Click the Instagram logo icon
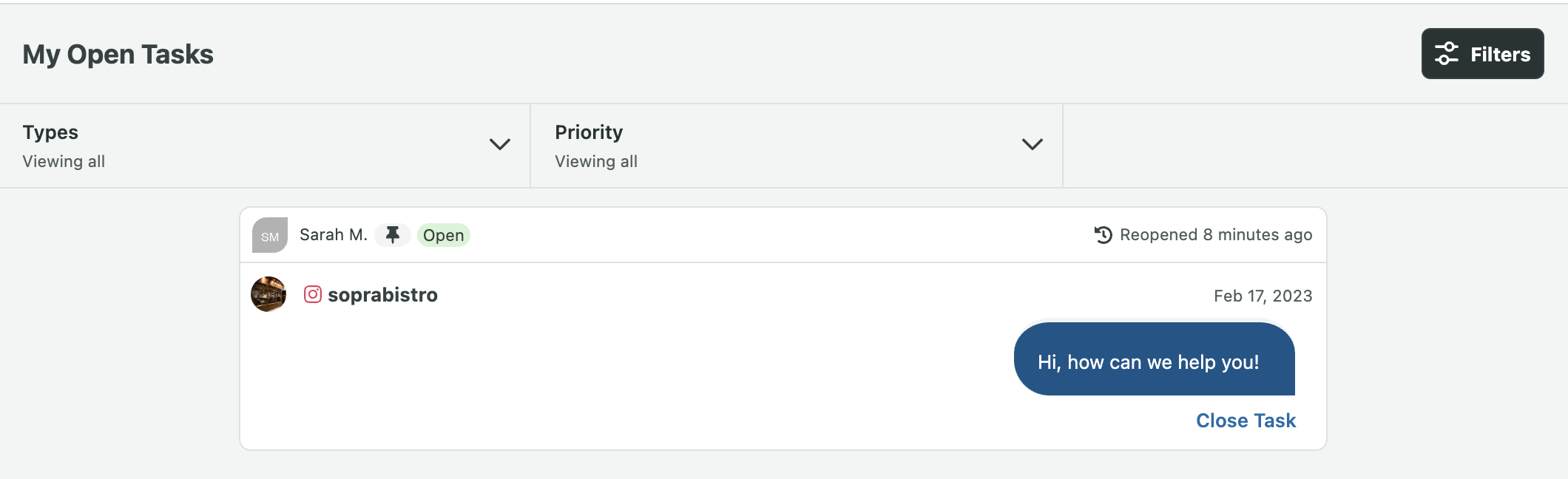The image size is (1568, 479). tap(313, 294)
